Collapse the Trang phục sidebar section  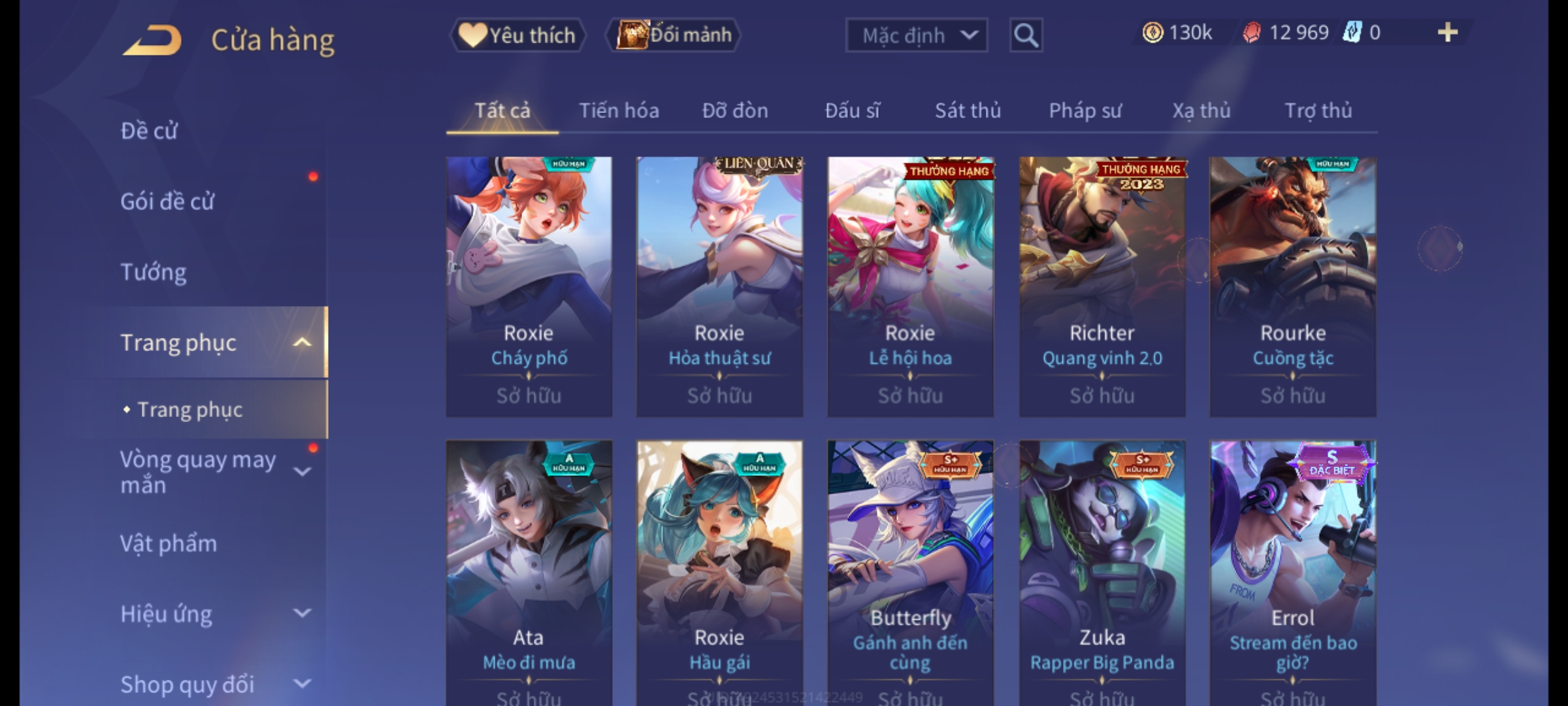click(302, 343)
